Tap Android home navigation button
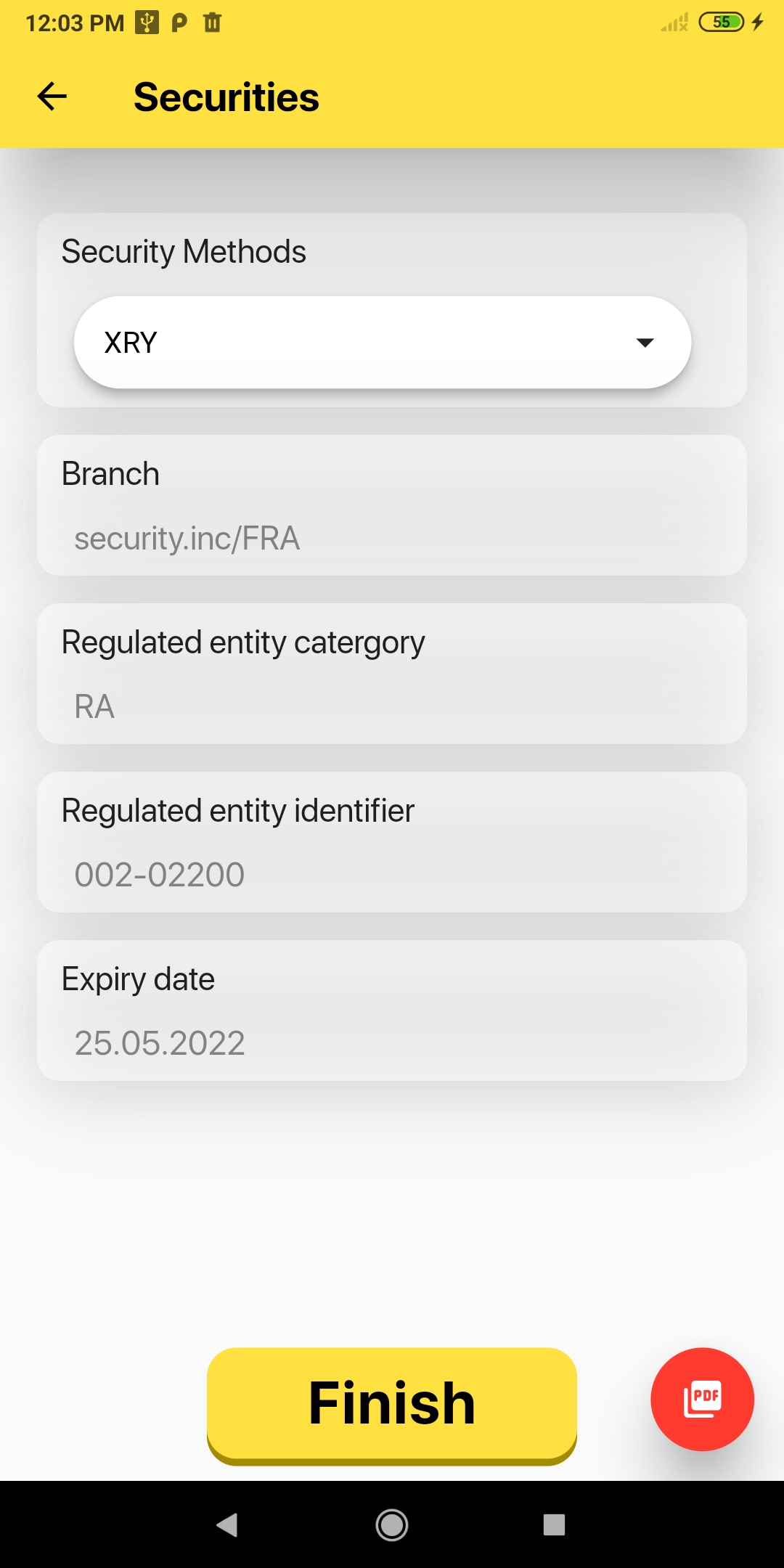Image resolution: width=784 pixels, height=1568 pixels. (392, 1524)
